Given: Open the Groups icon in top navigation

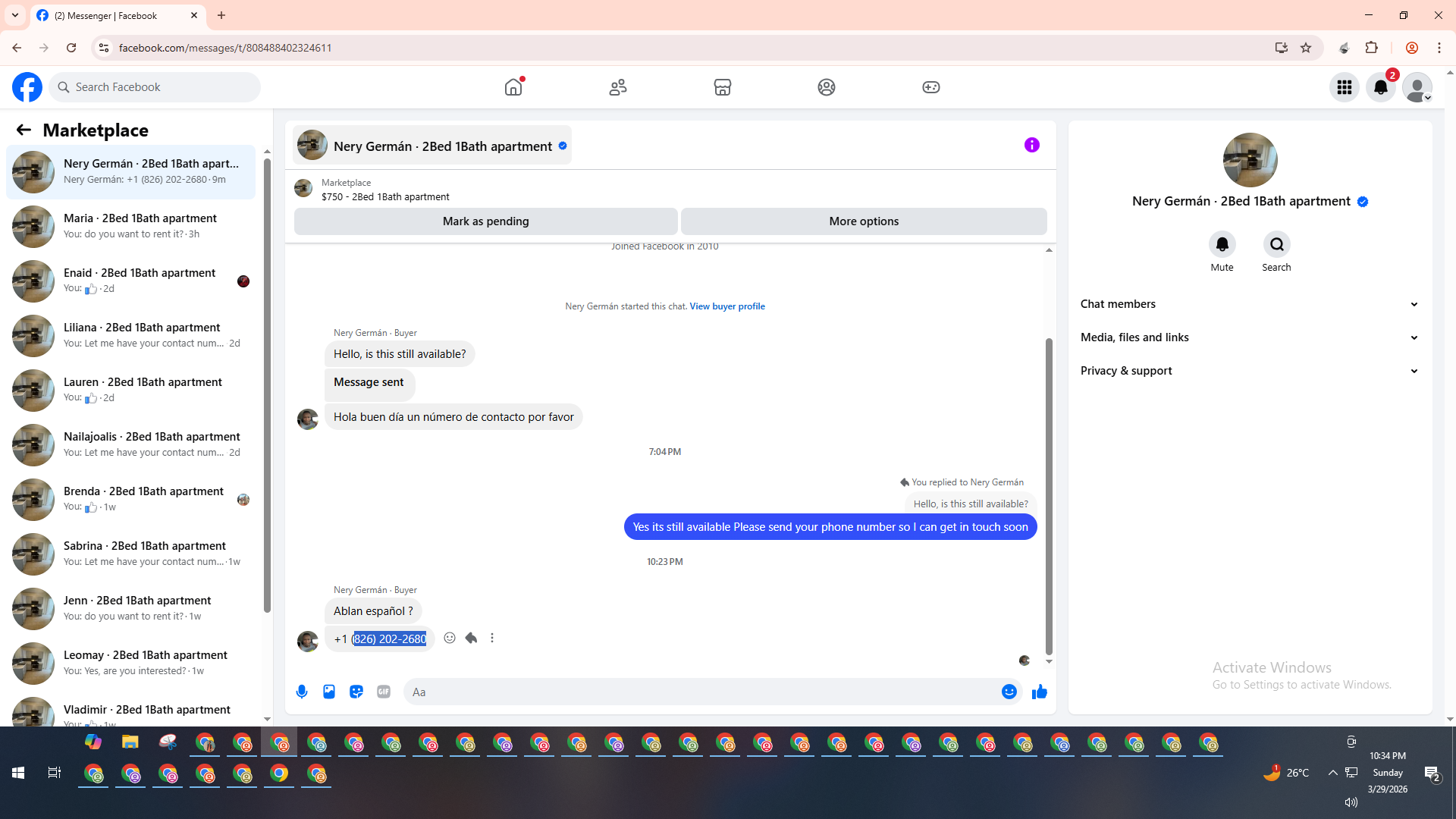Looking at the screenshot, I should pos(827,87).
